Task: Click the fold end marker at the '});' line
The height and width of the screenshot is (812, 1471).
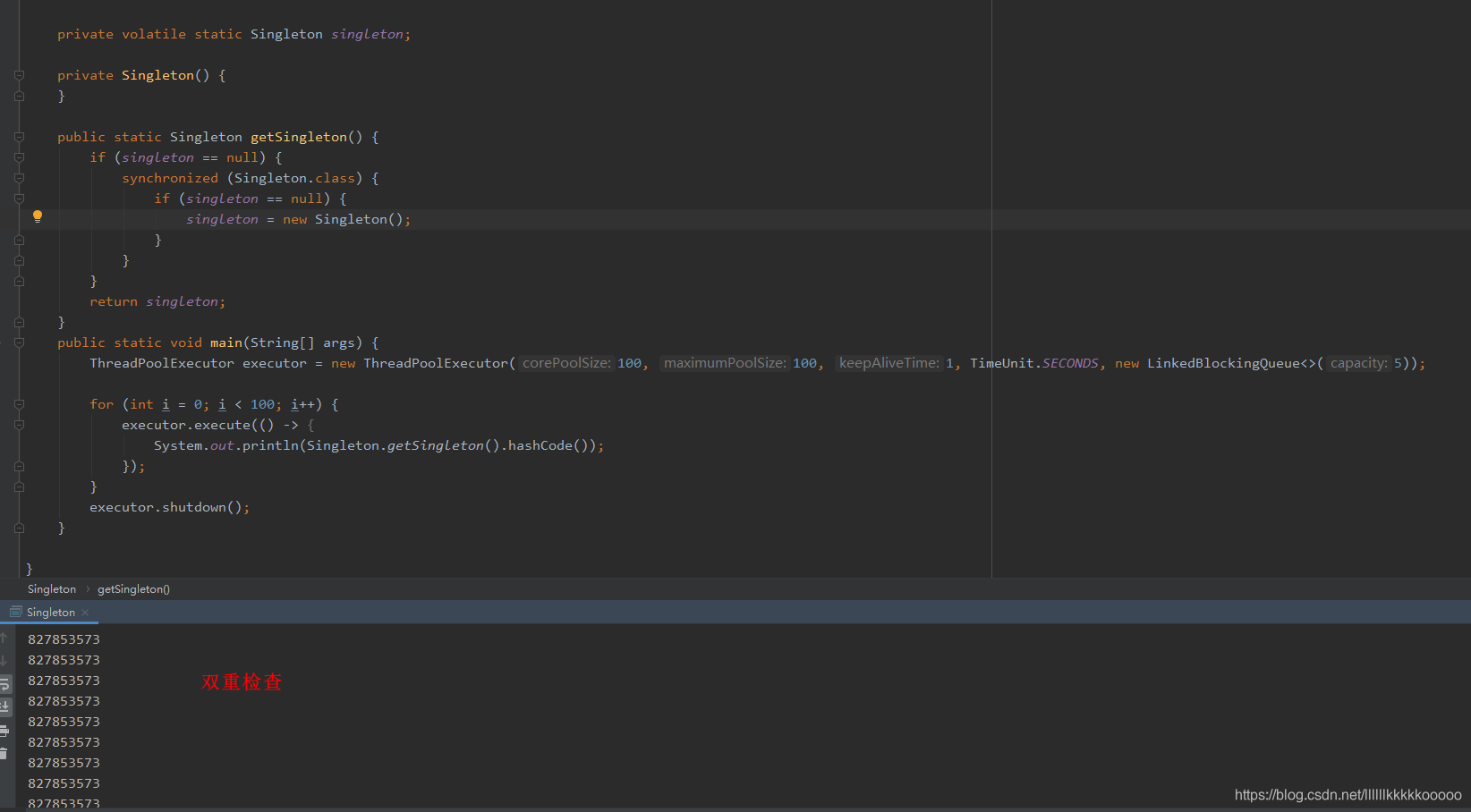Action: click(x=19, y=466)
